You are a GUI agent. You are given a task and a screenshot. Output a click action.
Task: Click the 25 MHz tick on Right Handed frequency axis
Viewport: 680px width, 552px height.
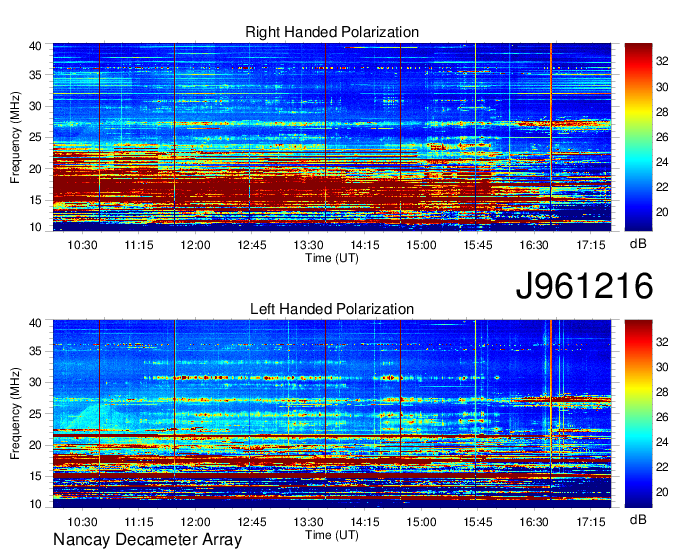pos(35,137)
